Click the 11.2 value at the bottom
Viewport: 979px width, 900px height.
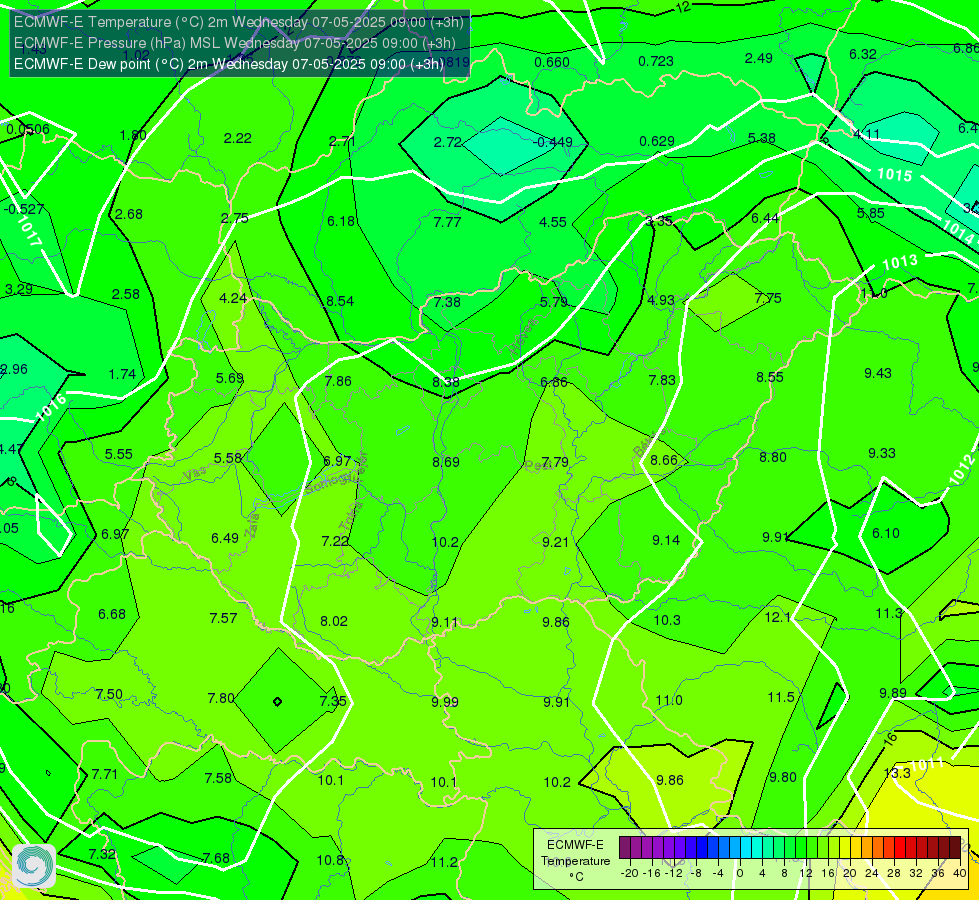[444, 862]
